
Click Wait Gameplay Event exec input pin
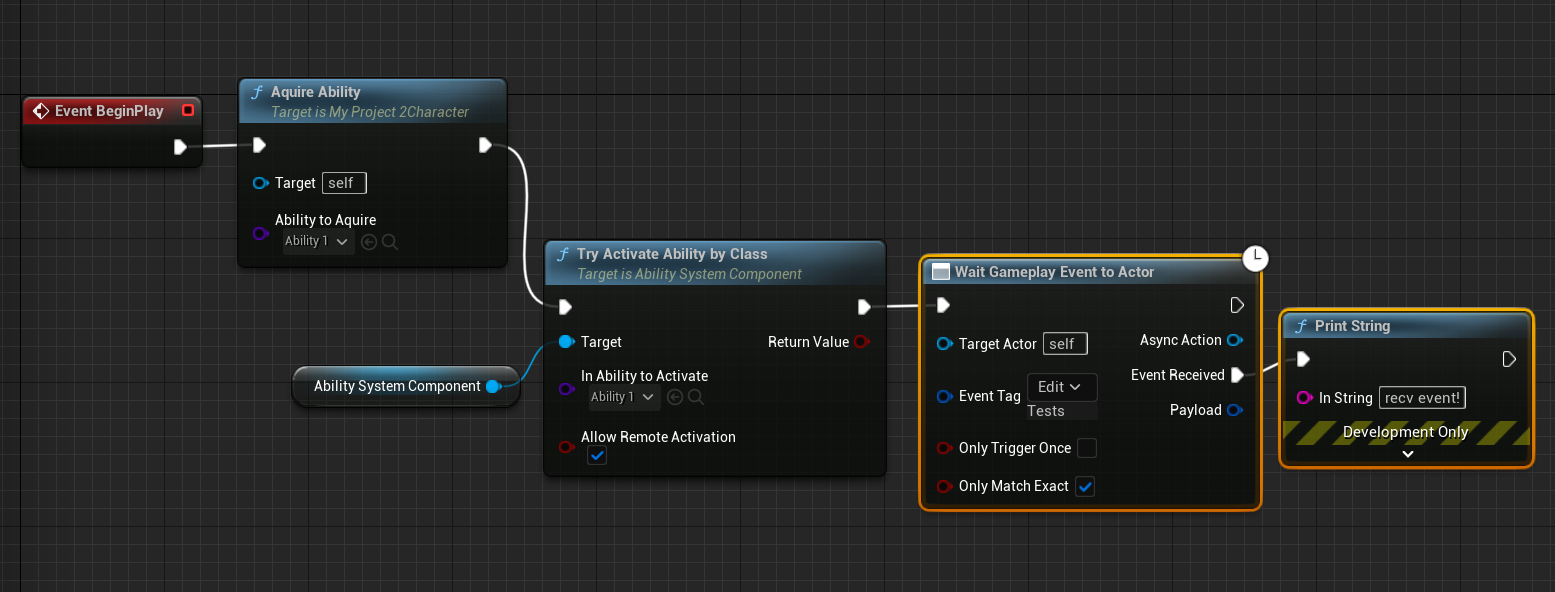(942, 305)
